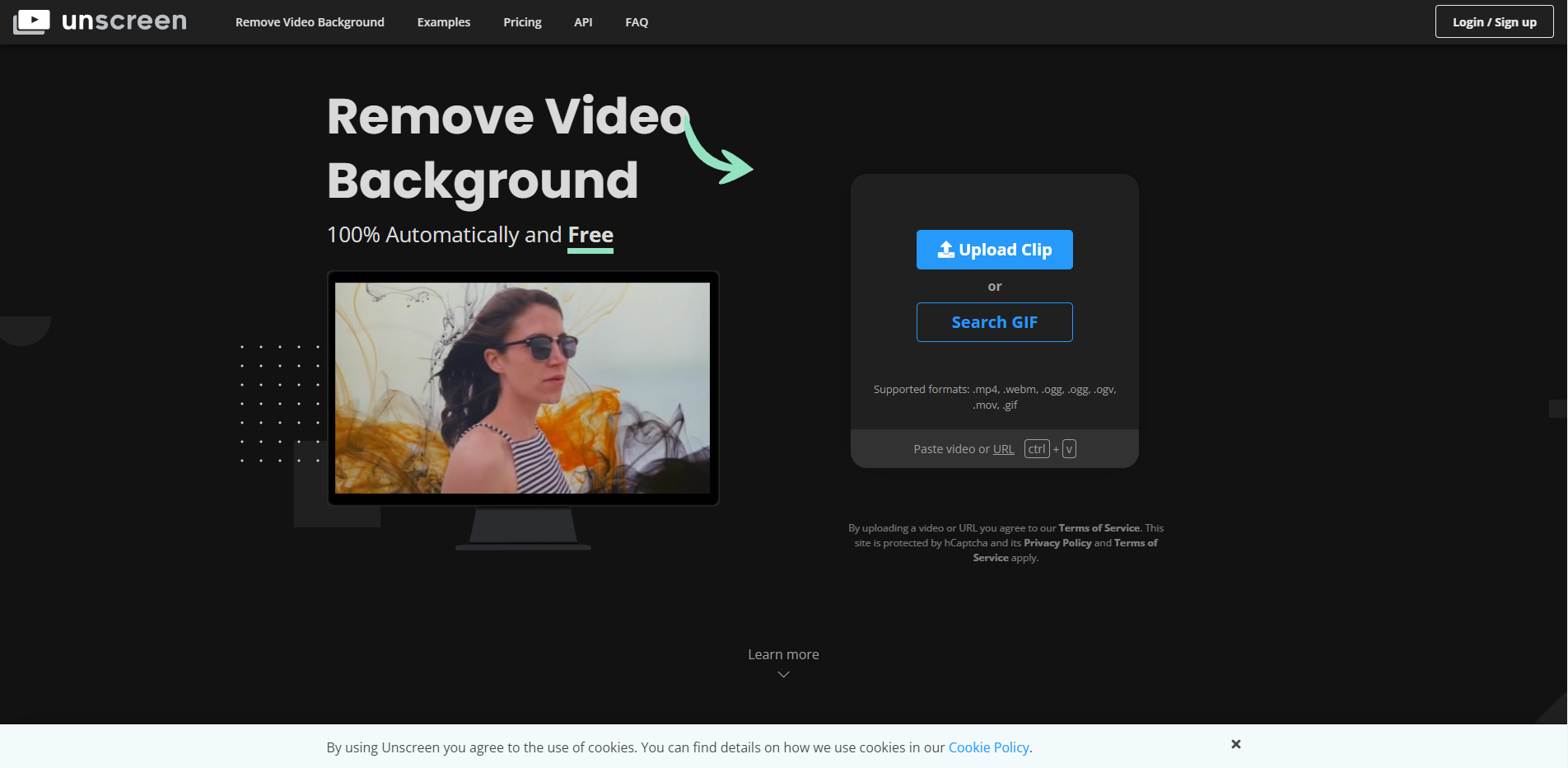Open the FAQ page
The width and height of the screenshot is (1568, 768).
pos(636,21)
